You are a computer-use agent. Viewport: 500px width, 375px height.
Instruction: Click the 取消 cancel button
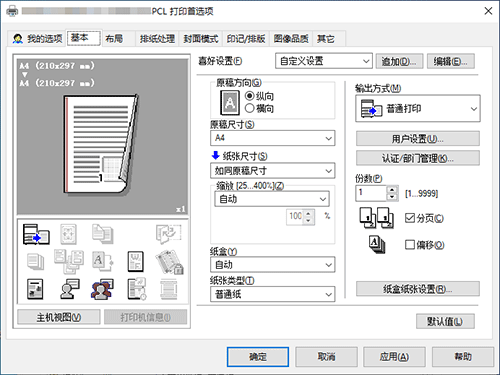coord(326,357)
